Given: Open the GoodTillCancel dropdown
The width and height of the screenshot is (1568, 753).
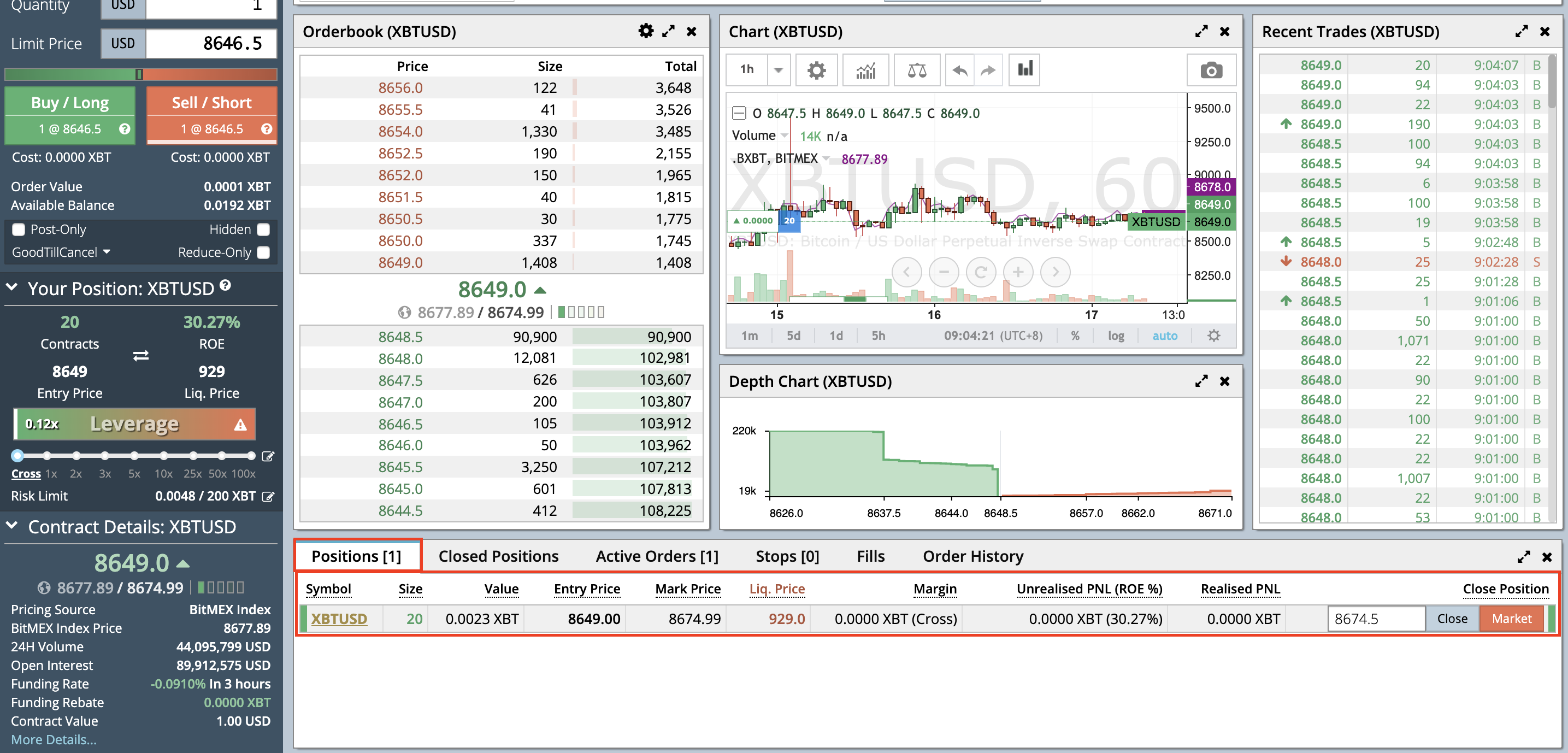Looking at the screenshot, I should coord(61,252).
